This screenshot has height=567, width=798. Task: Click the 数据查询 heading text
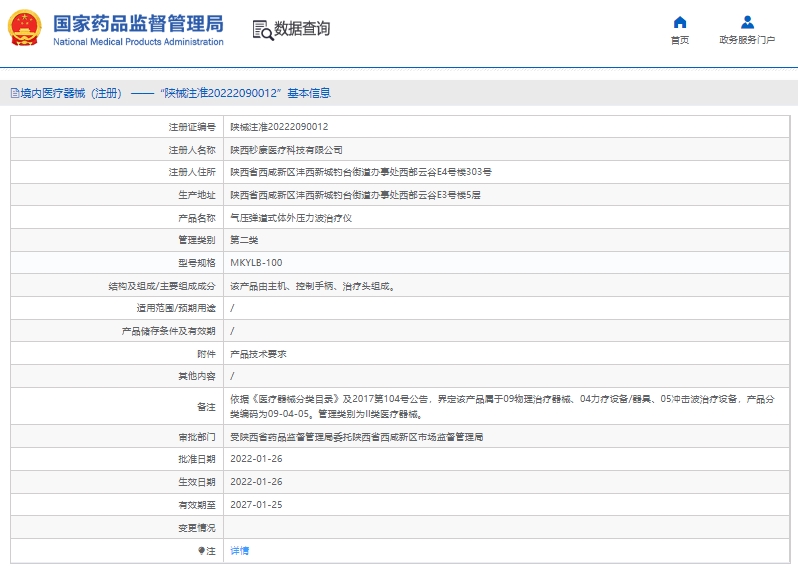pos(302,29)
